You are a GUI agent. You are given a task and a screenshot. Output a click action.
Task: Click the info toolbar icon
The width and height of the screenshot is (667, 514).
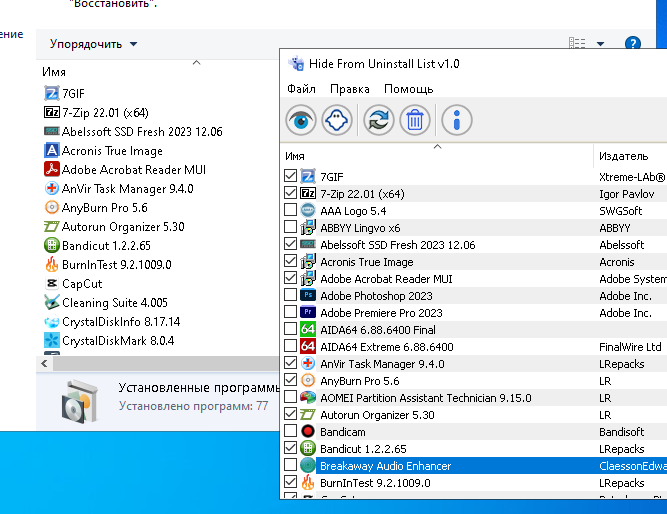click(456, 120)
